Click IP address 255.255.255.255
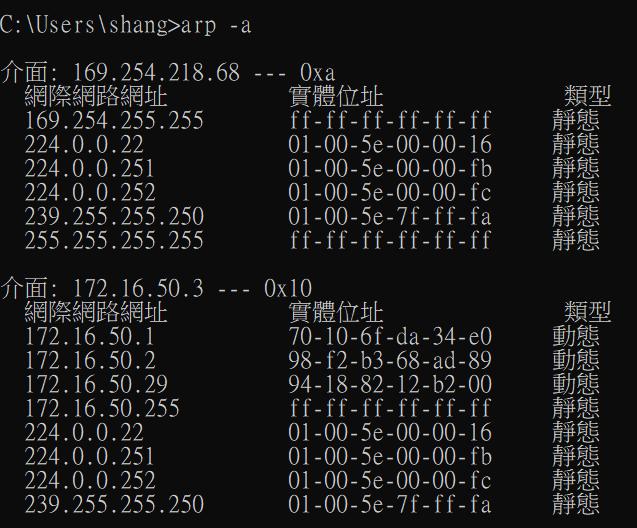The height and width of the screenshot is (528, 637). 114,240
